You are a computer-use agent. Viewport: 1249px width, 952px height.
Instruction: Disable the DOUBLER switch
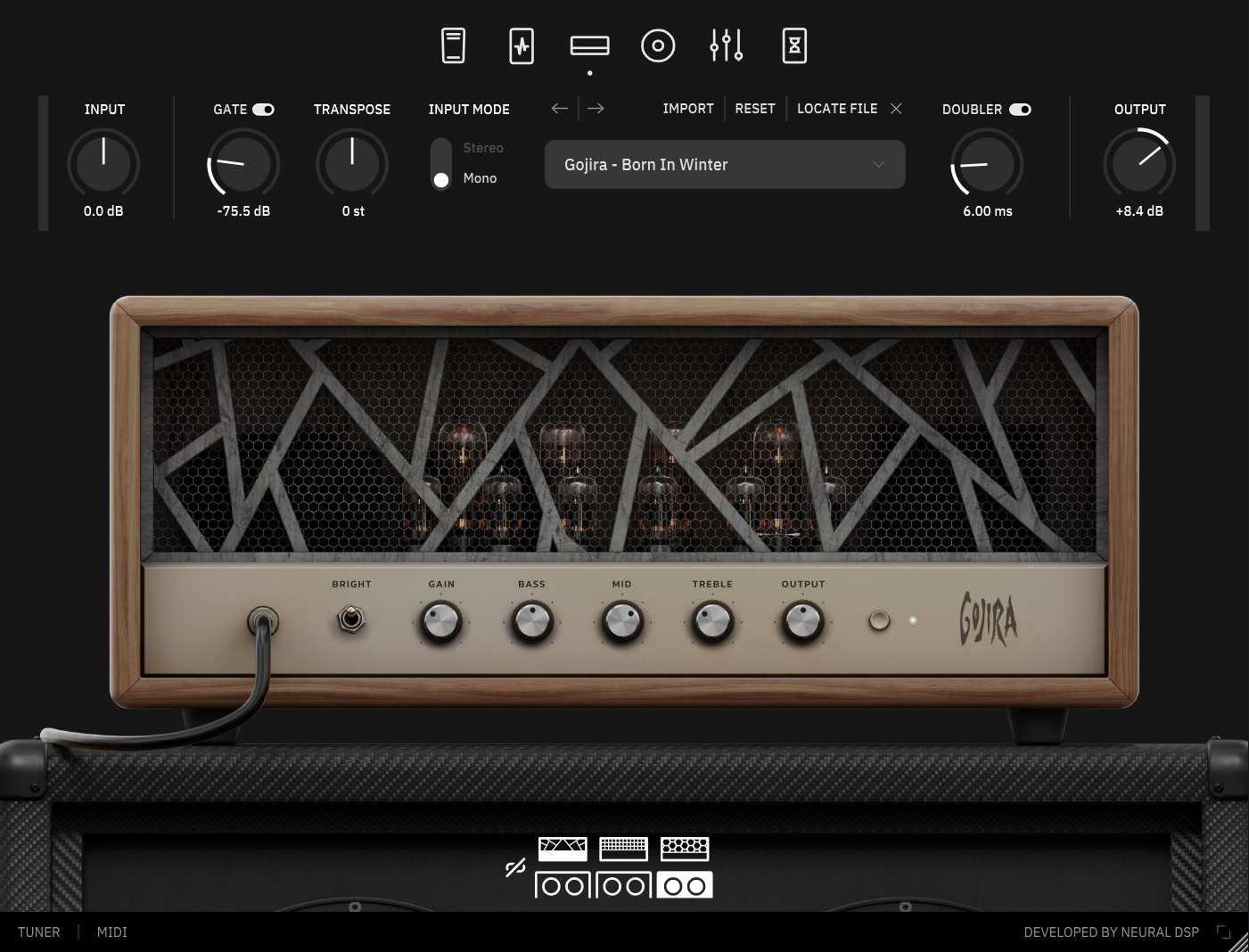1020,110
